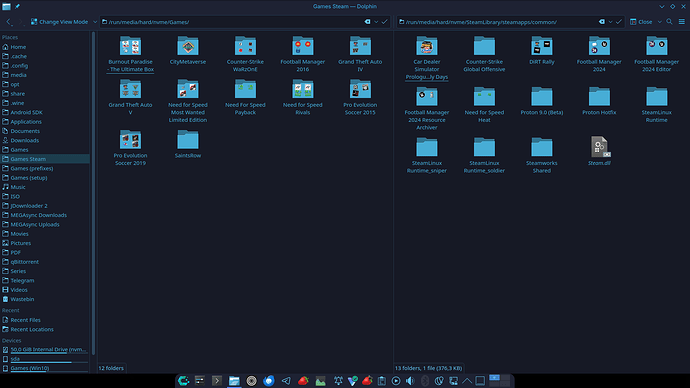Open the Close split dropdown arrow

[659, 22]
